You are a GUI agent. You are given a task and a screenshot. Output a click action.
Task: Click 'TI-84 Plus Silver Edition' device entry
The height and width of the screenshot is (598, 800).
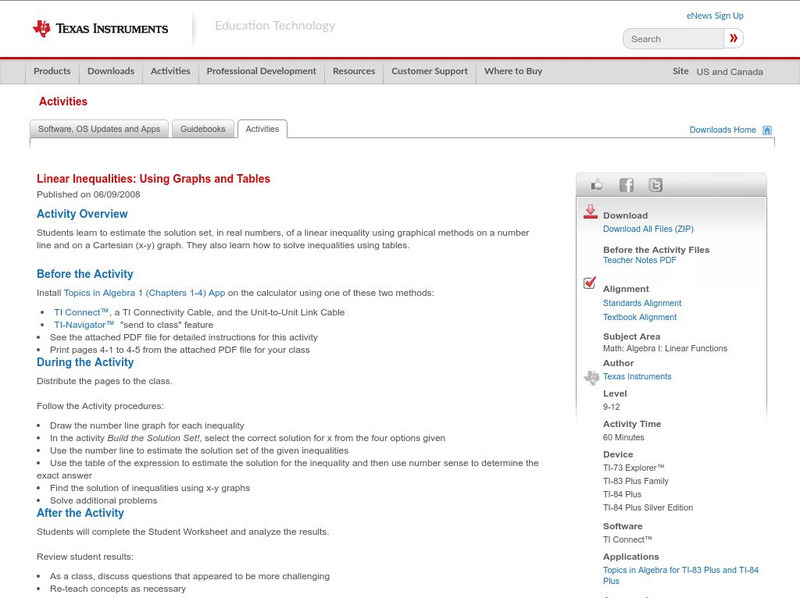point(648,507)
